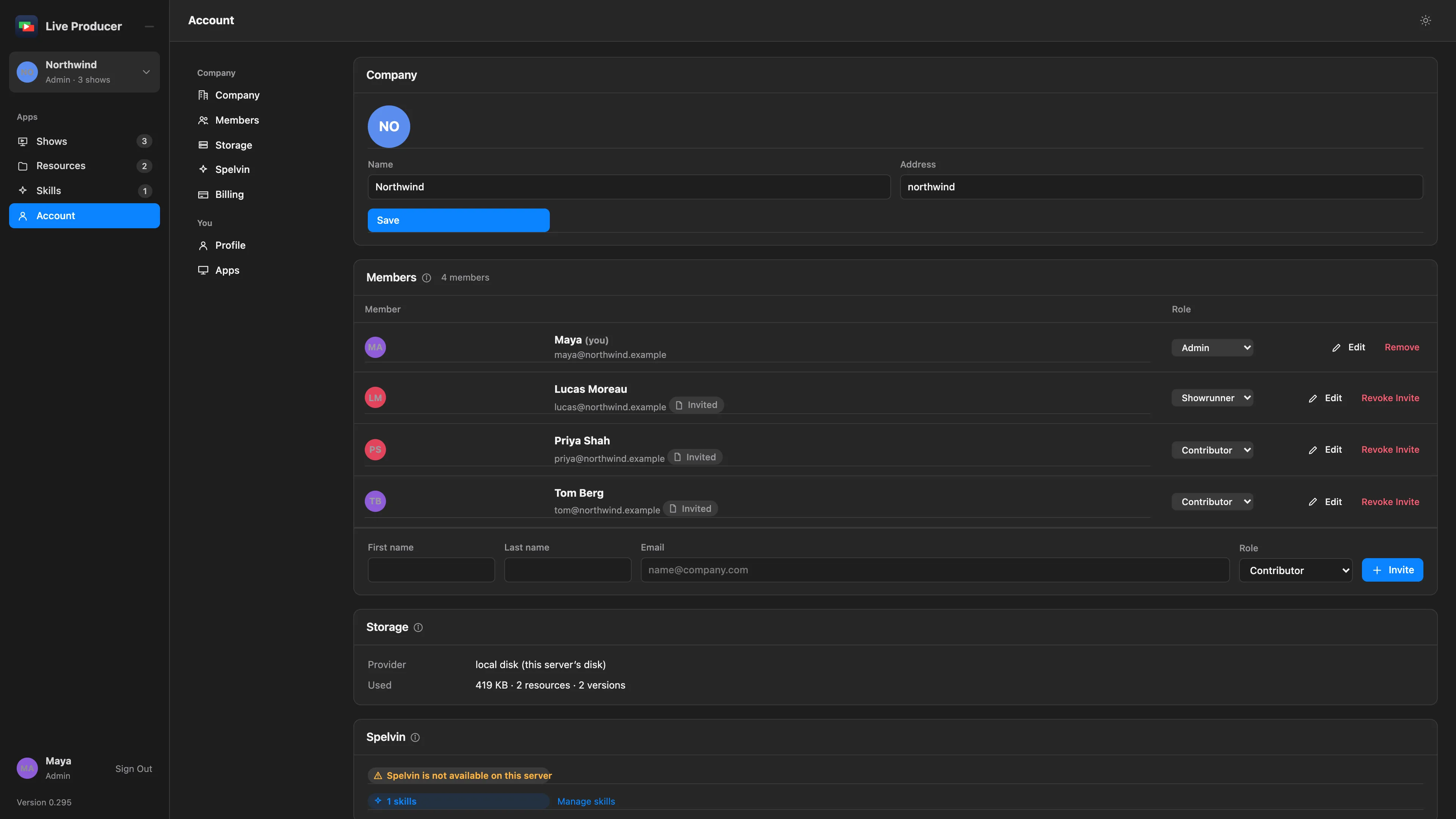Open Priya Shah's Contributor role dropdown
Screen dimensions: 1456x819
point(1213,450)
